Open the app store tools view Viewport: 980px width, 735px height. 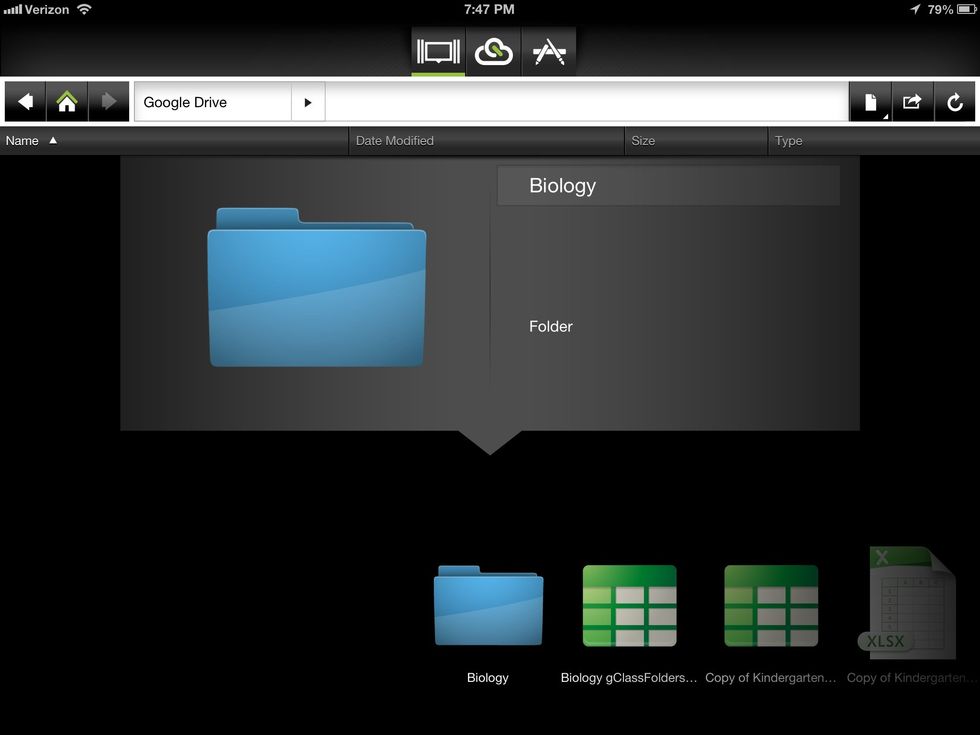549,50
